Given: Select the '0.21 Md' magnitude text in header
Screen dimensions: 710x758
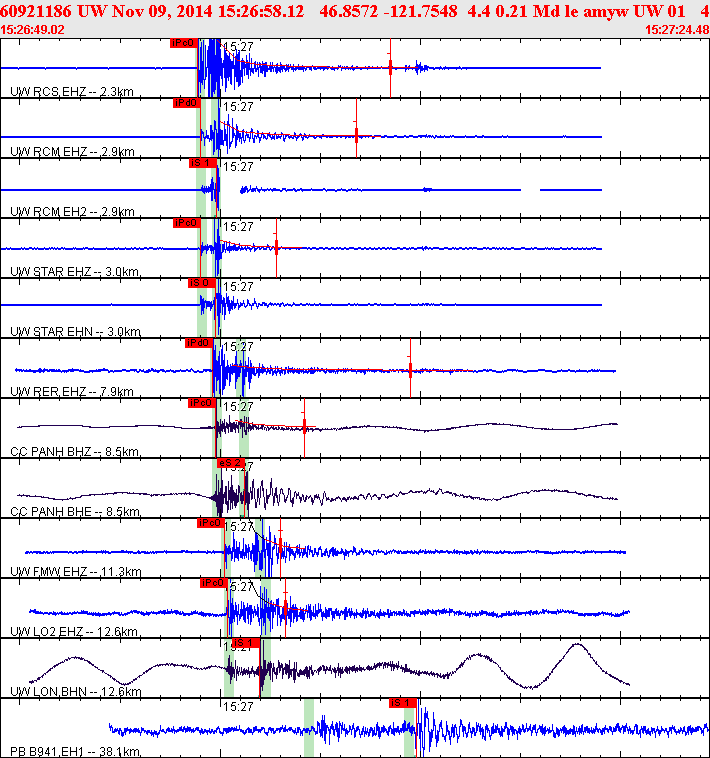Looking at the screenshot, I should pos(526,11).
